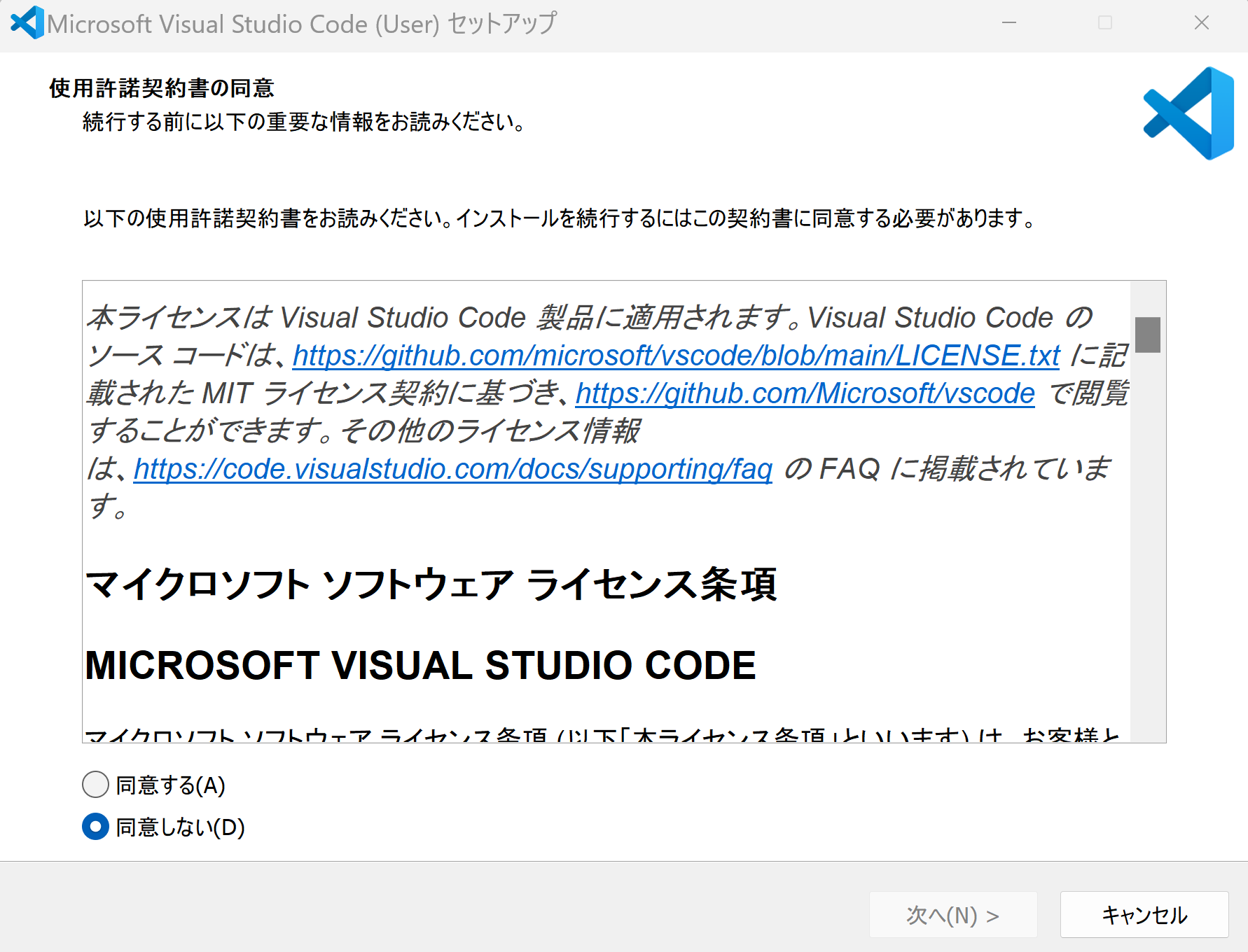Open the github.com/Microsoft/vscode link
Image resolution: width=1248 pixels, height=952 pixels.
pyautogui.click(x=805, y=393)
